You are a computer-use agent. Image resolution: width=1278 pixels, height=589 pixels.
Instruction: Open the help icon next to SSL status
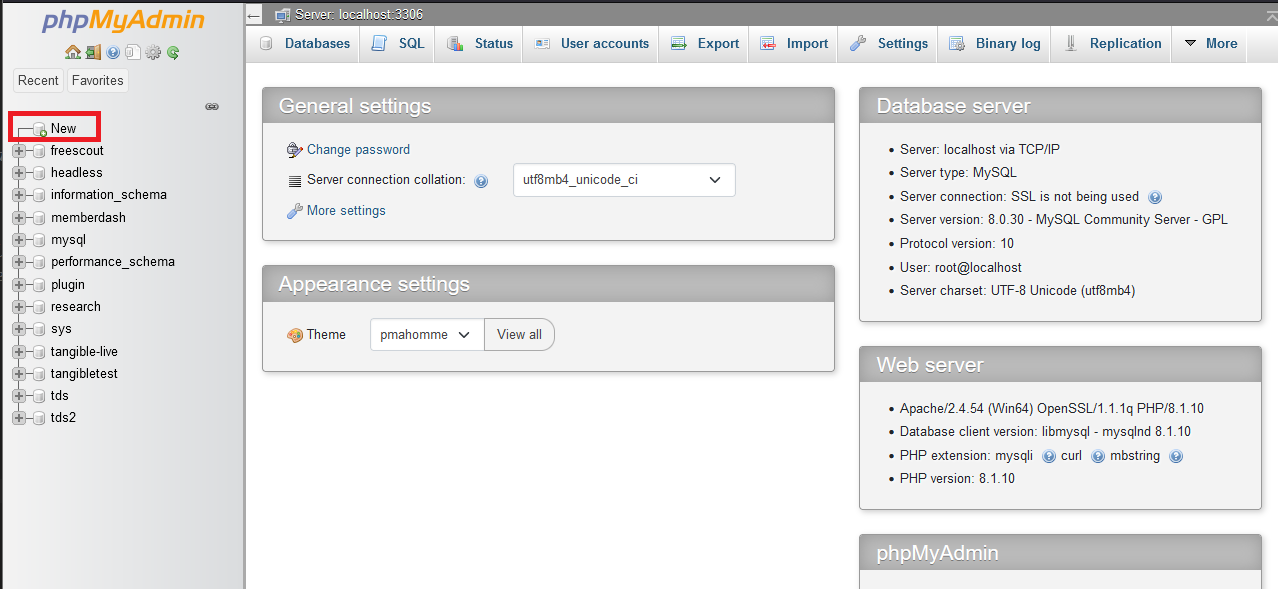pos(1155,197)
